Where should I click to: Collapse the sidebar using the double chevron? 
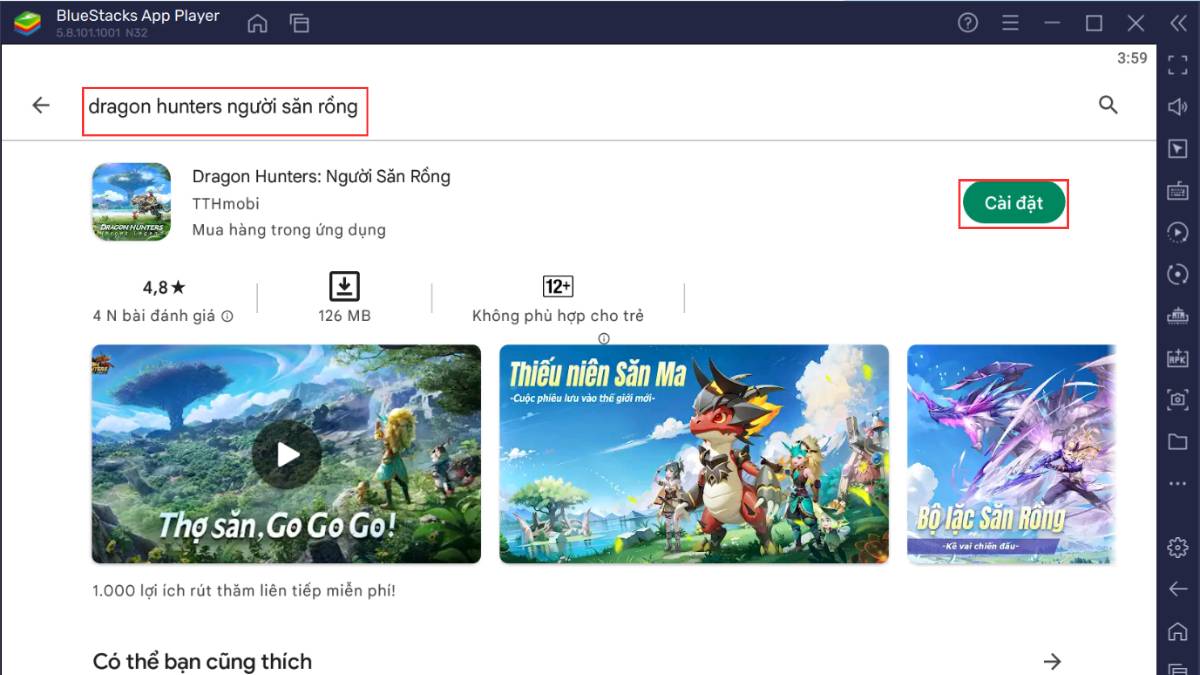coord(1177,23)
